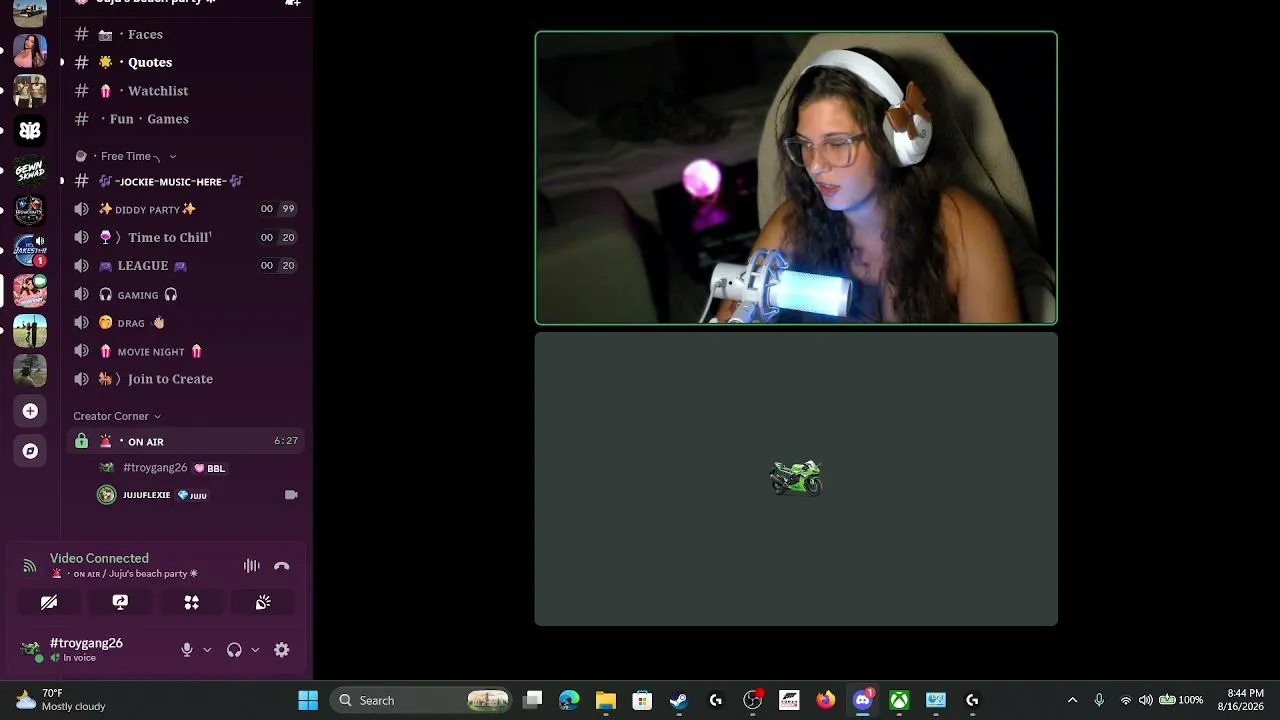
Task: Open Microsoft Store from the taskbar
Action: [x=642, y=700]
